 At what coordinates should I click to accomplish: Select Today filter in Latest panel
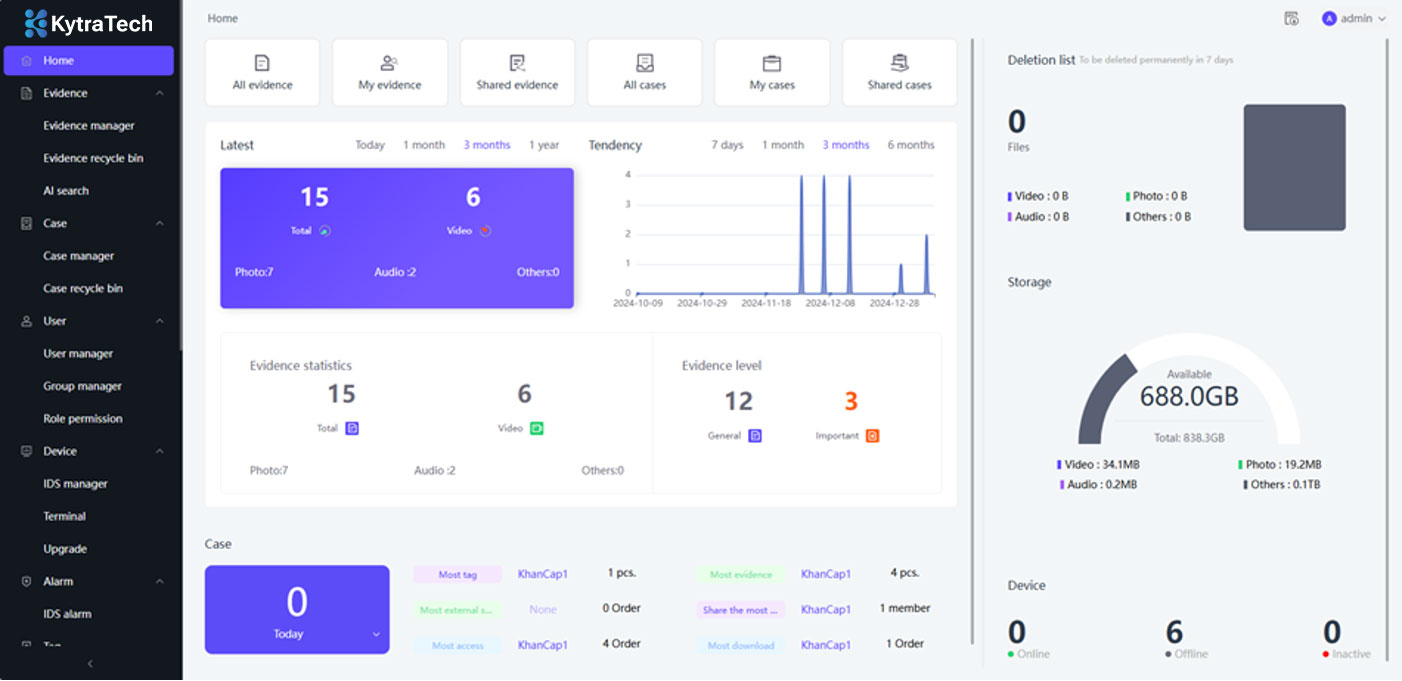(370, 145)
